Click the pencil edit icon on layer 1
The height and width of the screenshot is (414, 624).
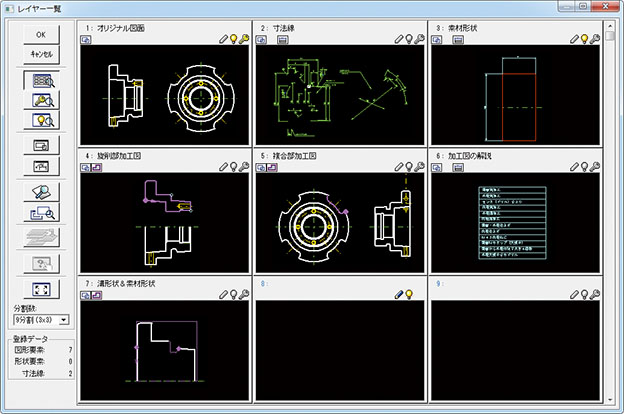point(225,41)
